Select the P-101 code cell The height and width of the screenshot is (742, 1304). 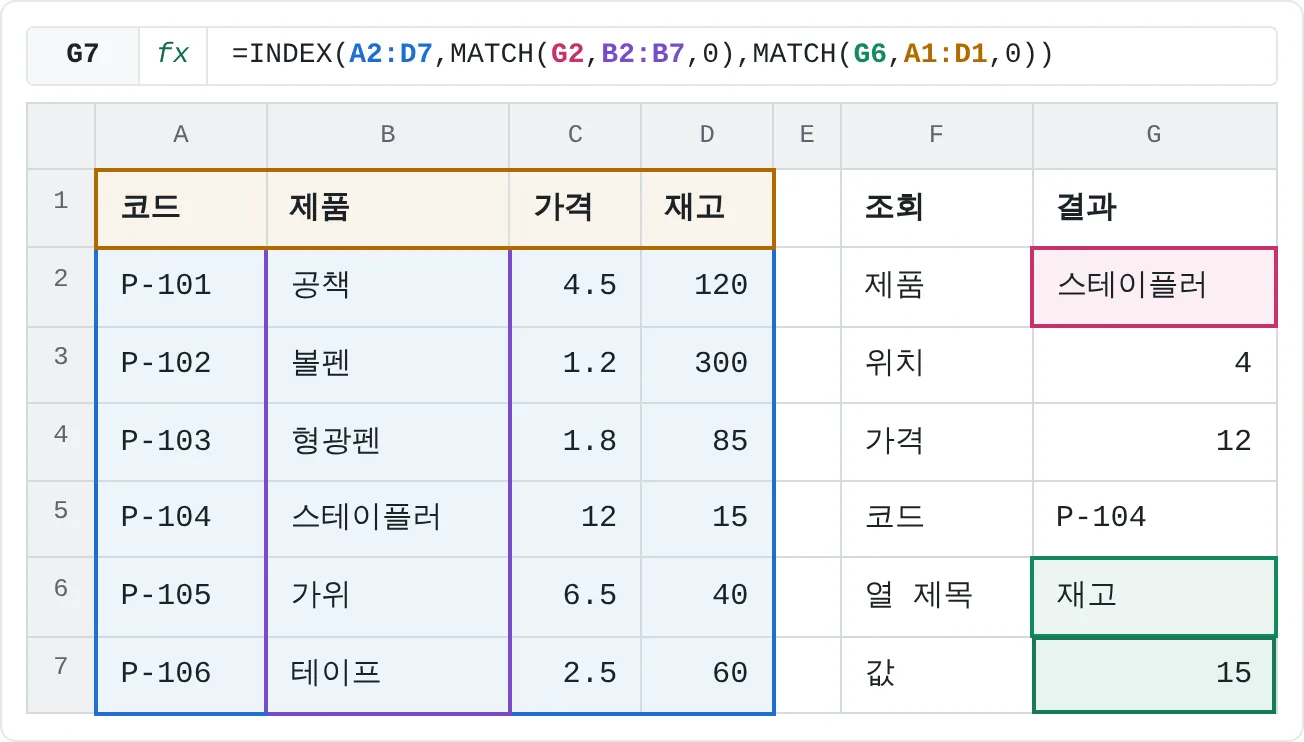point(181,286)
